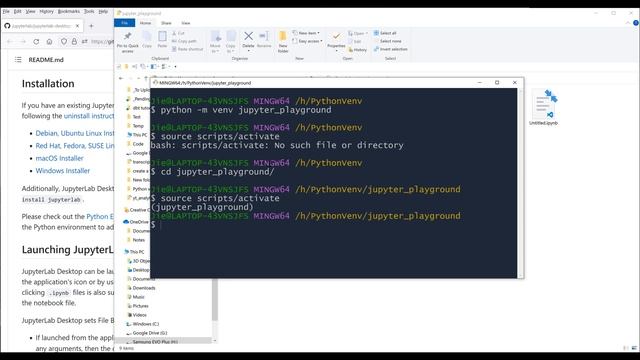Screen dimensions: 640x360
Task: Click Invert selection in the ribbon
Action: [x=391, y=49]
